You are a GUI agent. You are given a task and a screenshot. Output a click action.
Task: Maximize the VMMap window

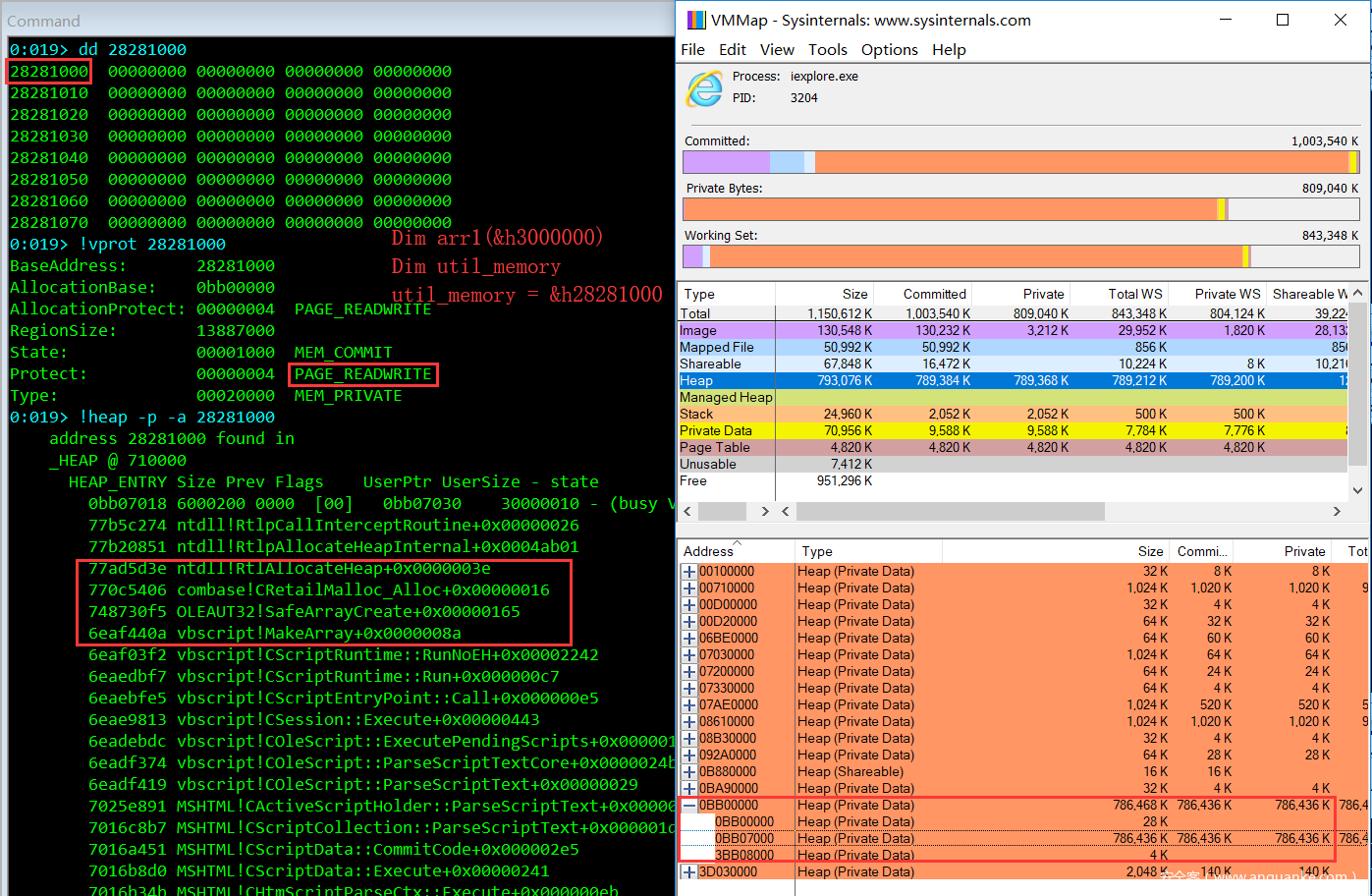pyautogui.click(x=1282, y=21)
